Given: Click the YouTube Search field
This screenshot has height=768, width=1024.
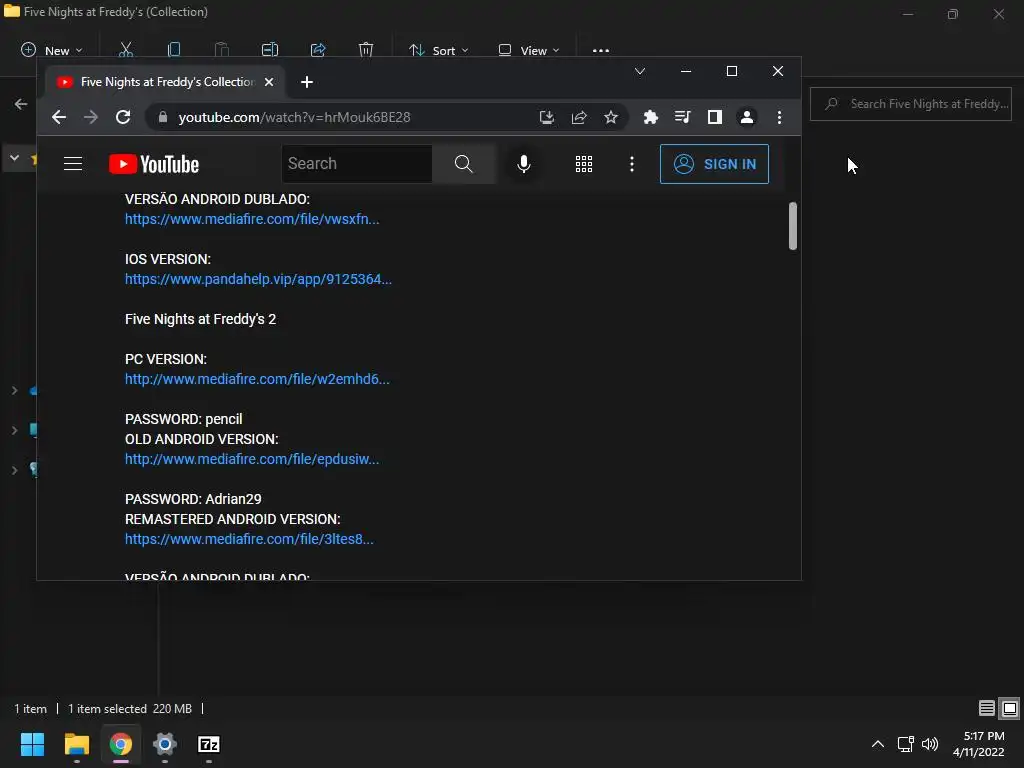Looking at the screenshot, I should [x=357, y=164].
